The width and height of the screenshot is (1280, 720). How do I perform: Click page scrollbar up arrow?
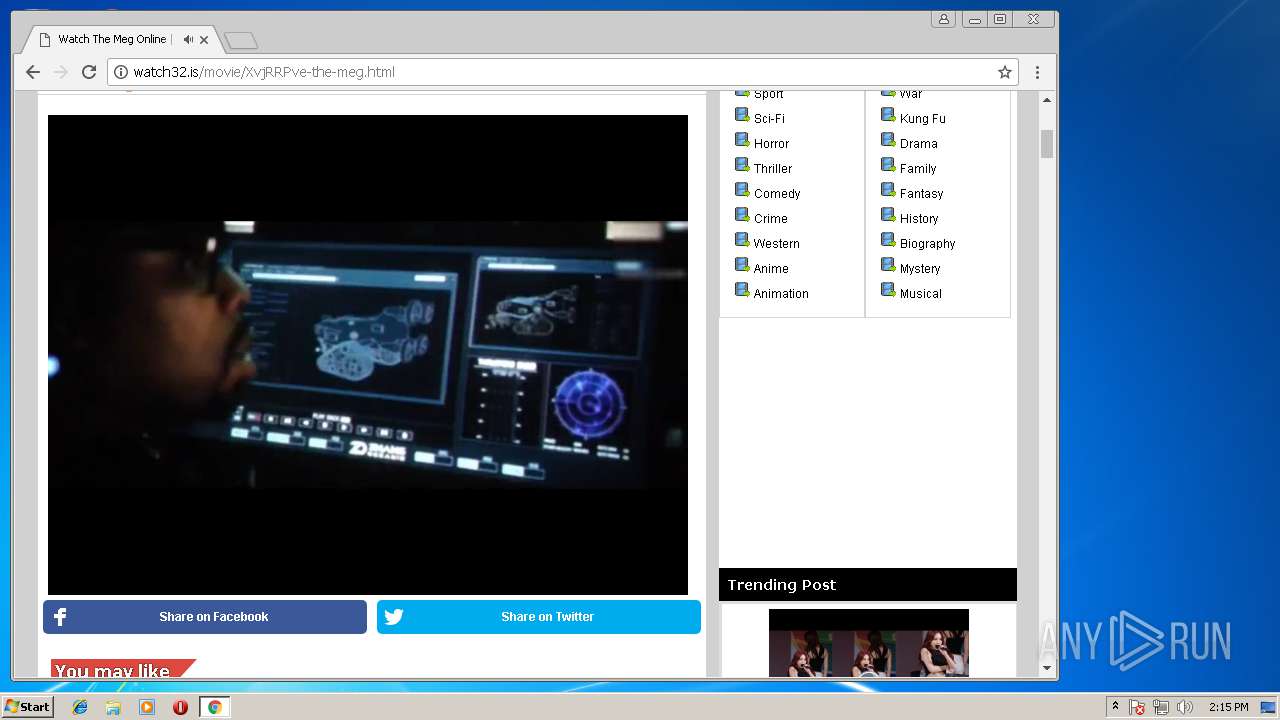[x=1047, y=99]
